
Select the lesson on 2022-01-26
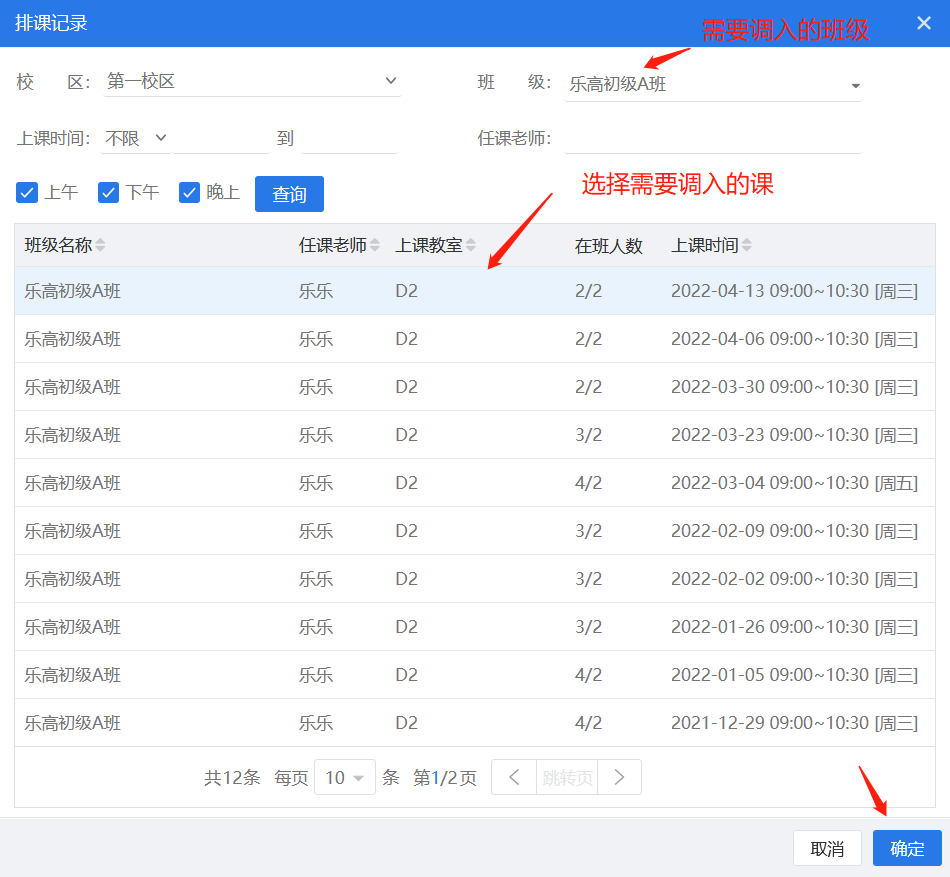pyautogui.click(x=475, y=627)
